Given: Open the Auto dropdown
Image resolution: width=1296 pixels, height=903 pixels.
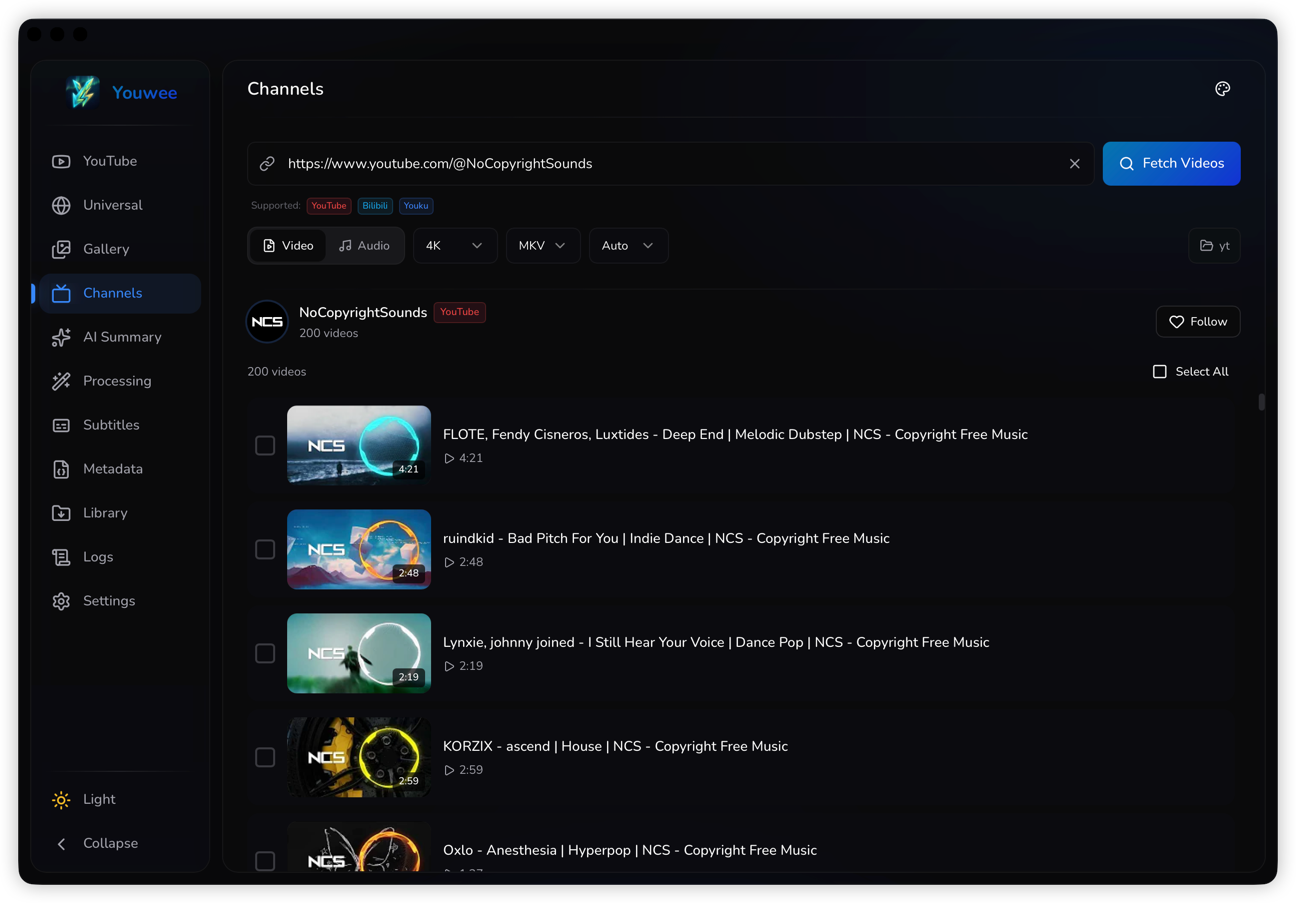Looking at the screenshot, I should (628, 246).
